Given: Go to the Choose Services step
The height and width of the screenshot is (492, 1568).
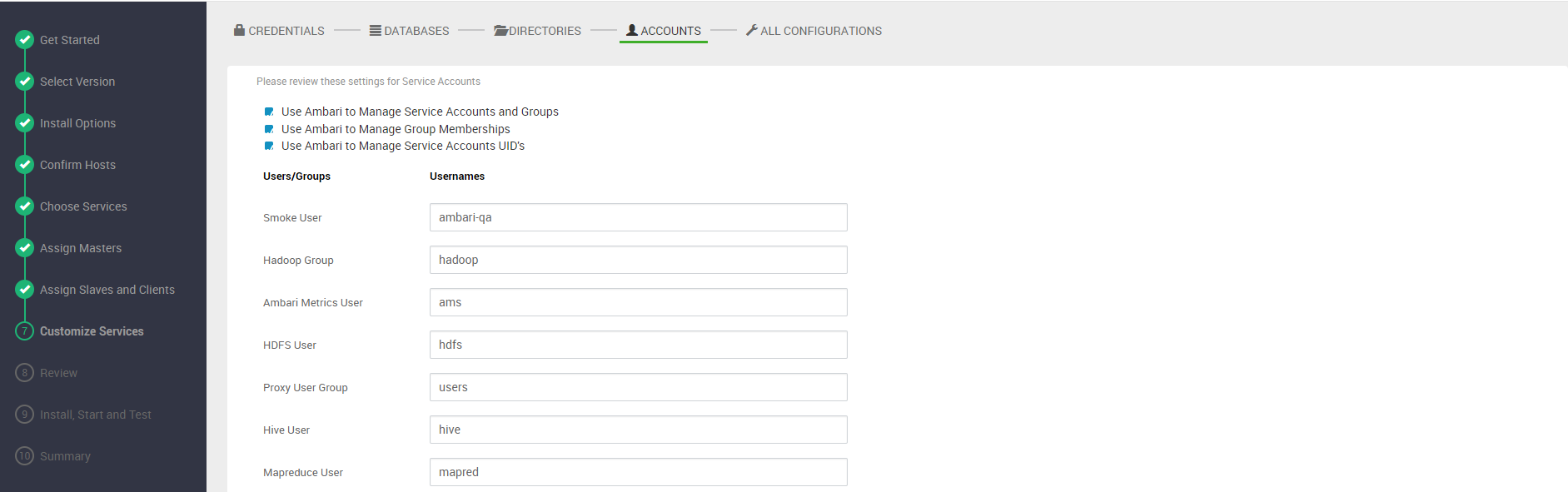Looking at the screenshot, I should (x=83, y=206).
